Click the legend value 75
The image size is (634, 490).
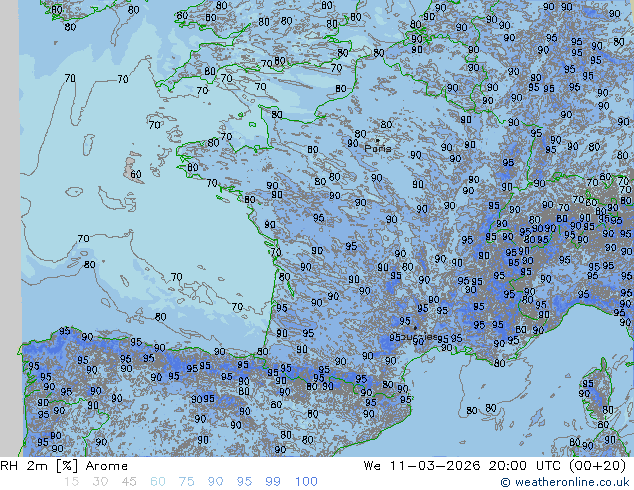[186, 482]
